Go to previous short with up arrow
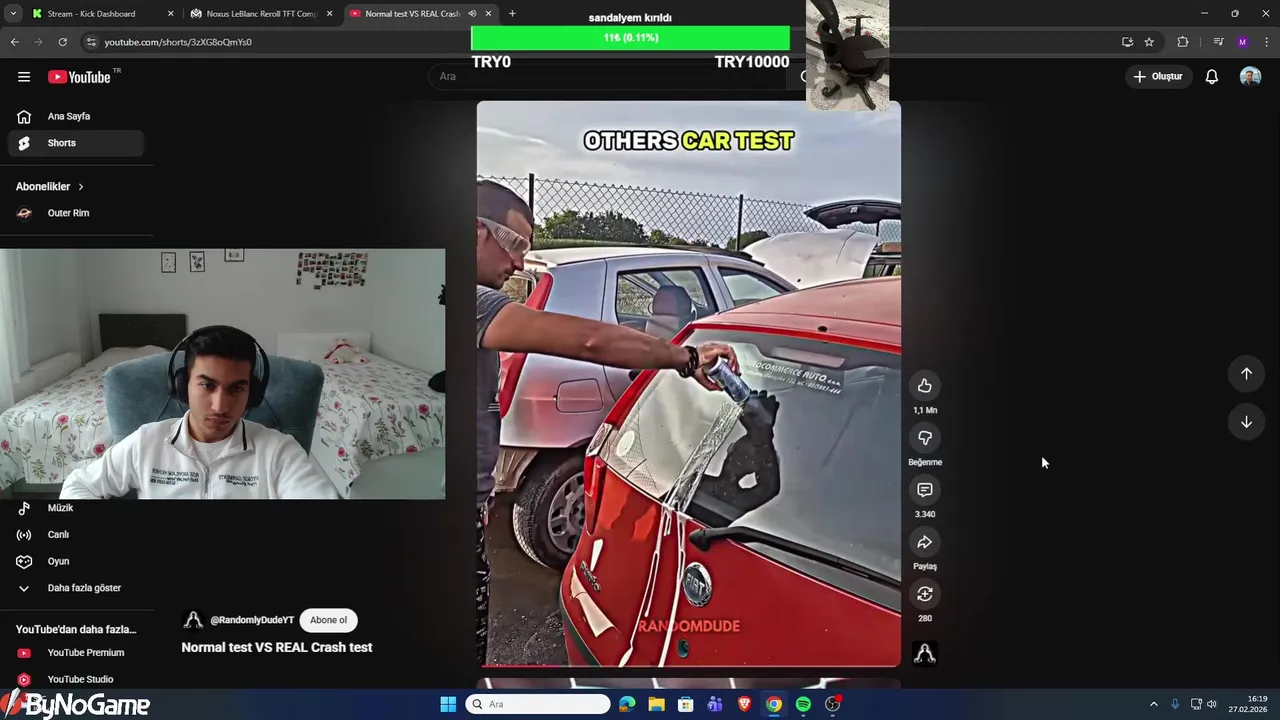The width and height of the screenshot is (1280, 720). pos(1246,373)
